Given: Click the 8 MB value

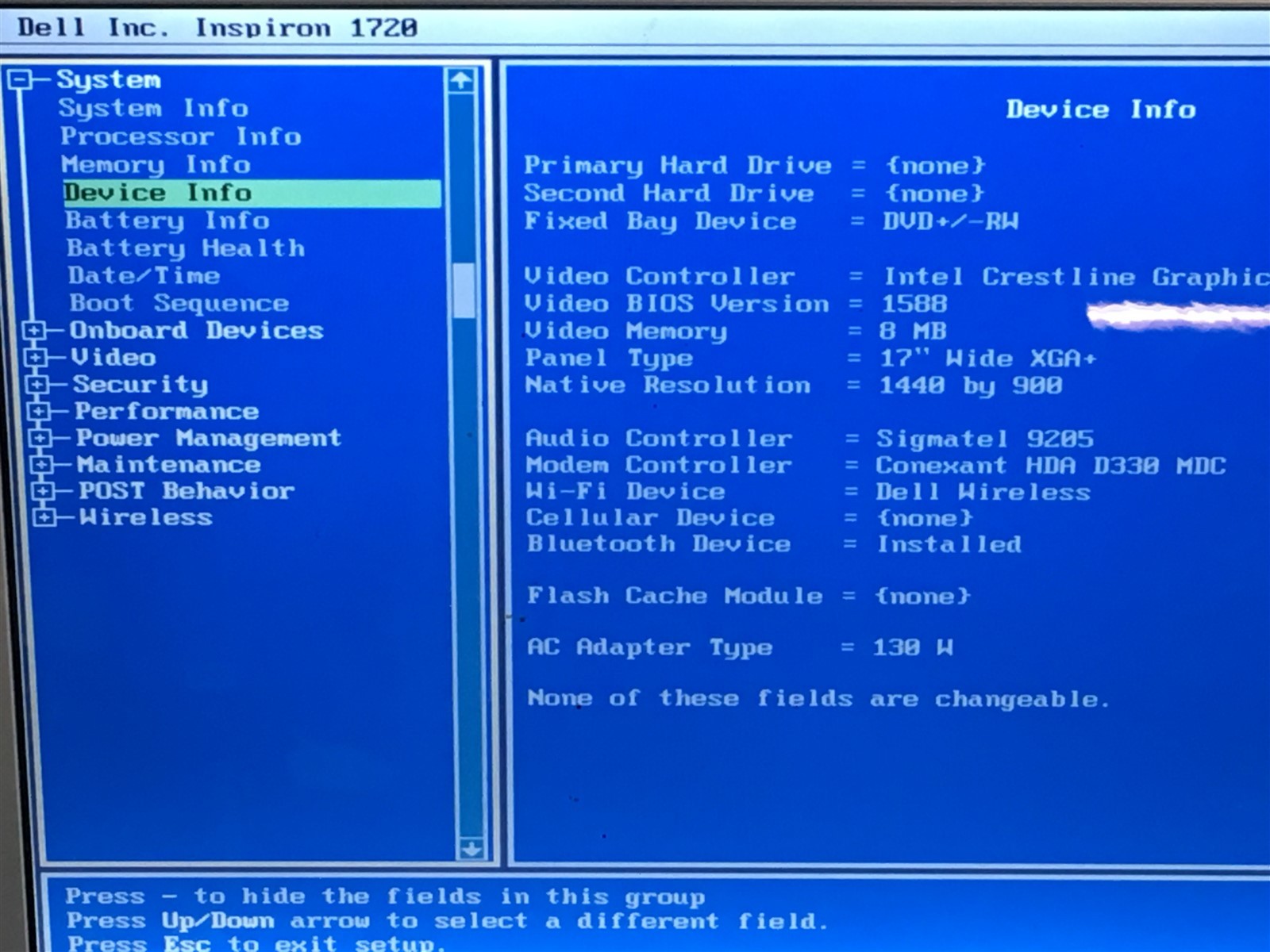Looking at the screenshot, I should (x=913, y=331).
